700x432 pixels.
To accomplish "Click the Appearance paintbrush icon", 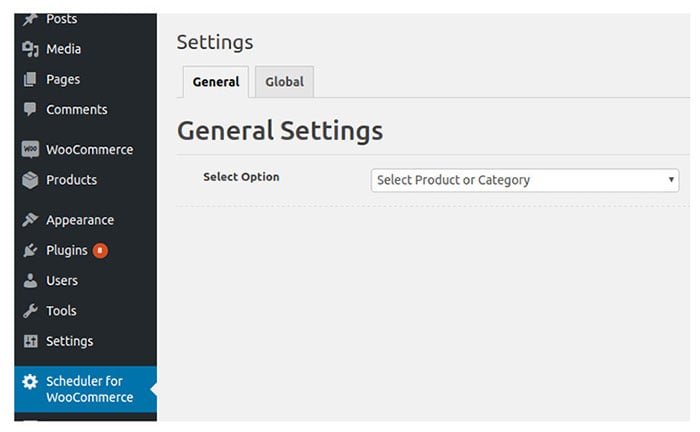I will coord(30,220).
